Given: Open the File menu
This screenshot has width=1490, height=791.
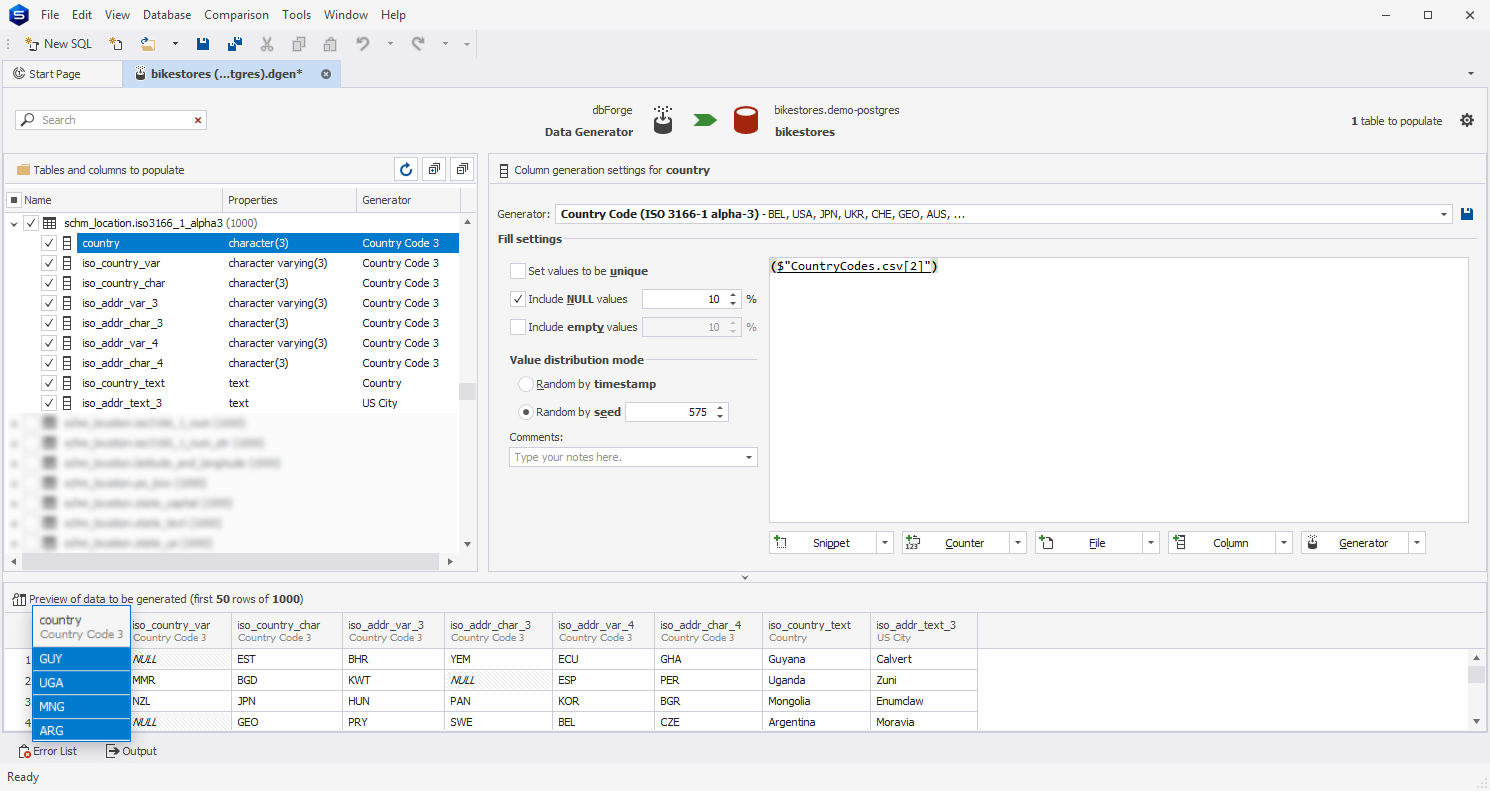Looking at the screenshot, I should coord(50,15).
